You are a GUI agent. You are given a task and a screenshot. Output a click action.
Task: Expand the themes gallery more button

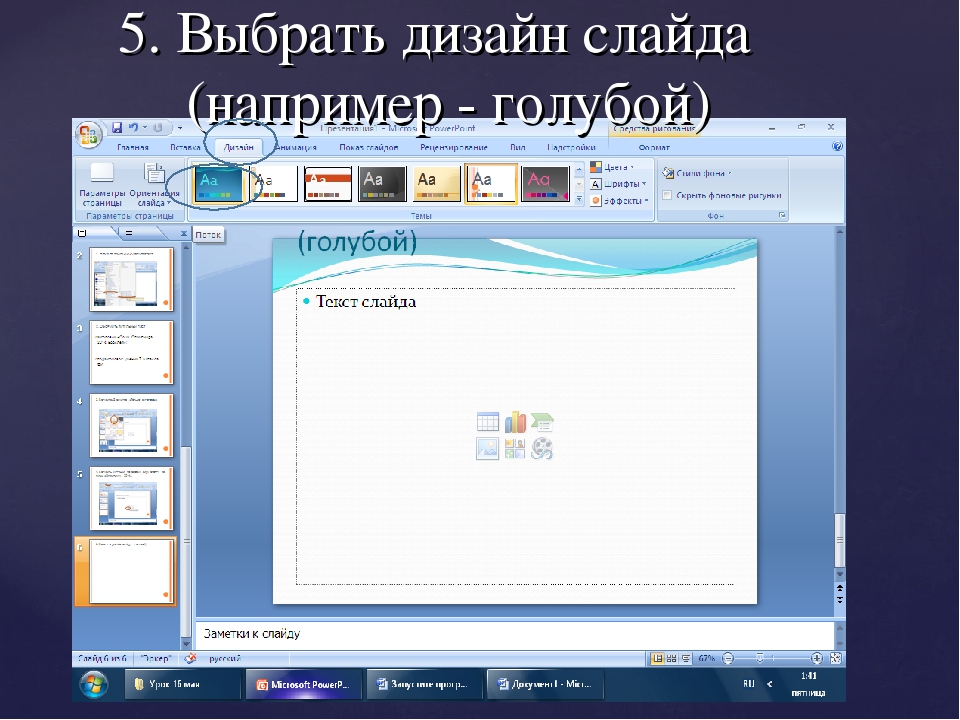point(579,198)
